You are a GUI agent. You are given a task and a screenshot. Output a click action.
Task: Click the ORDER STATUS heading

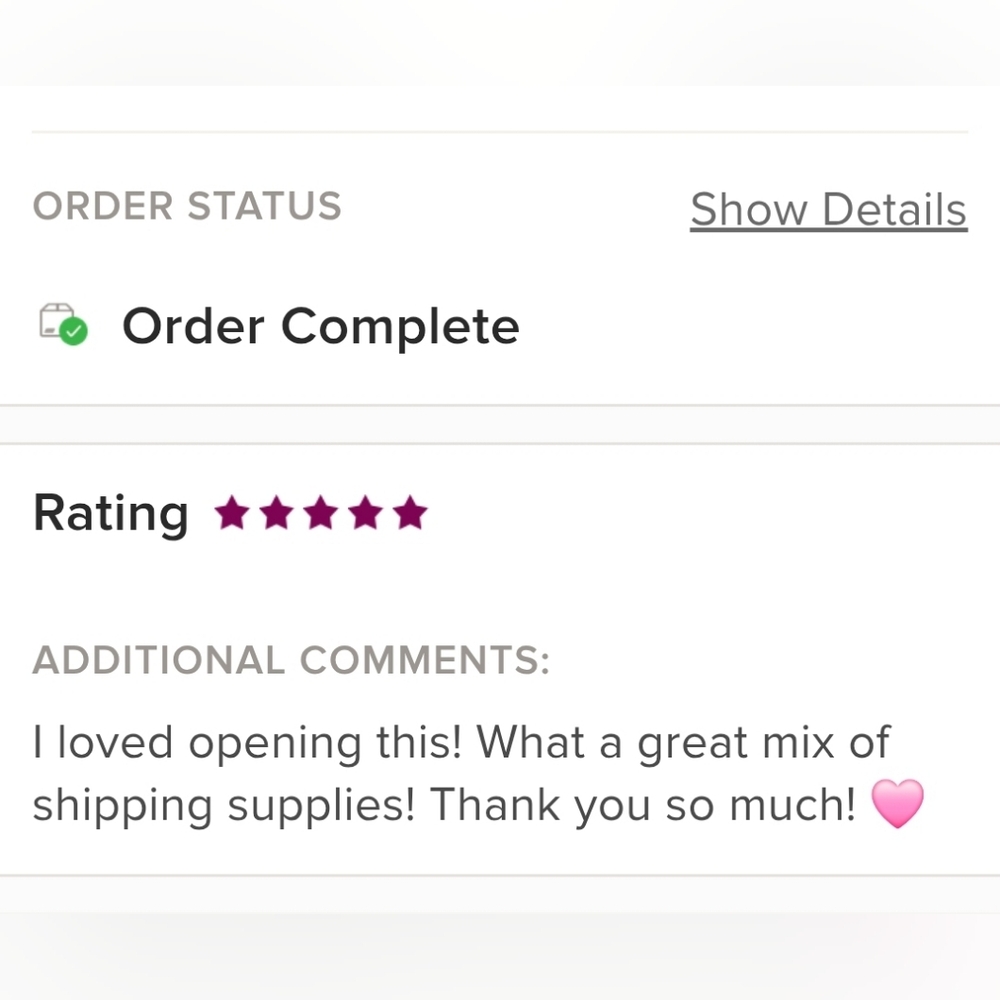187,206
